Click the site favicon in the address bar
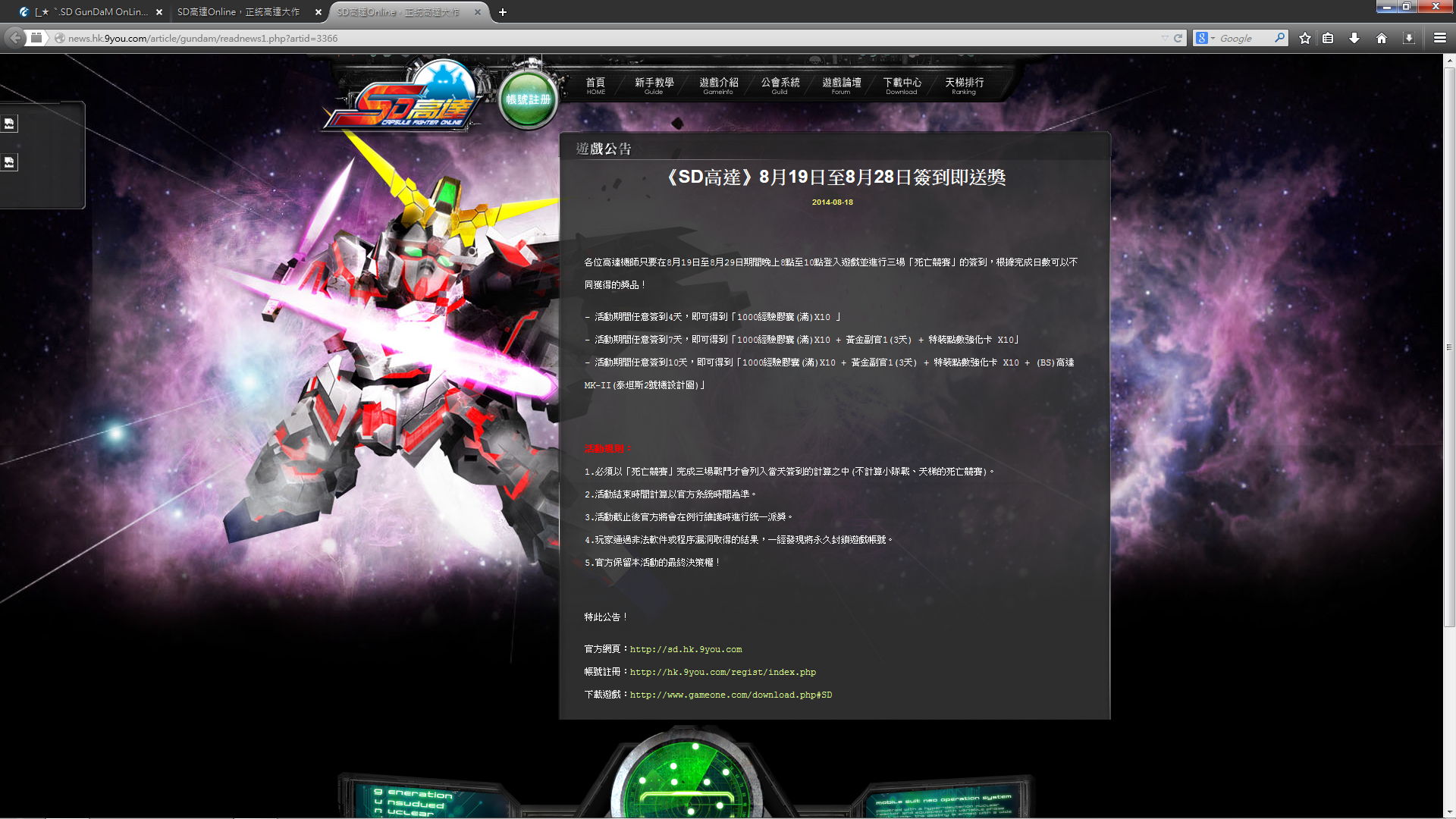The image size is (1456, 819). (x=58, y=38)
